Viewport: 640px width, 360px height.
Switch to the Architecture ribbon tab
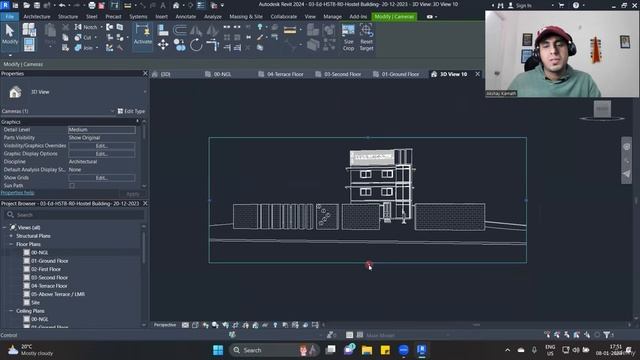[x=37, y=17]
